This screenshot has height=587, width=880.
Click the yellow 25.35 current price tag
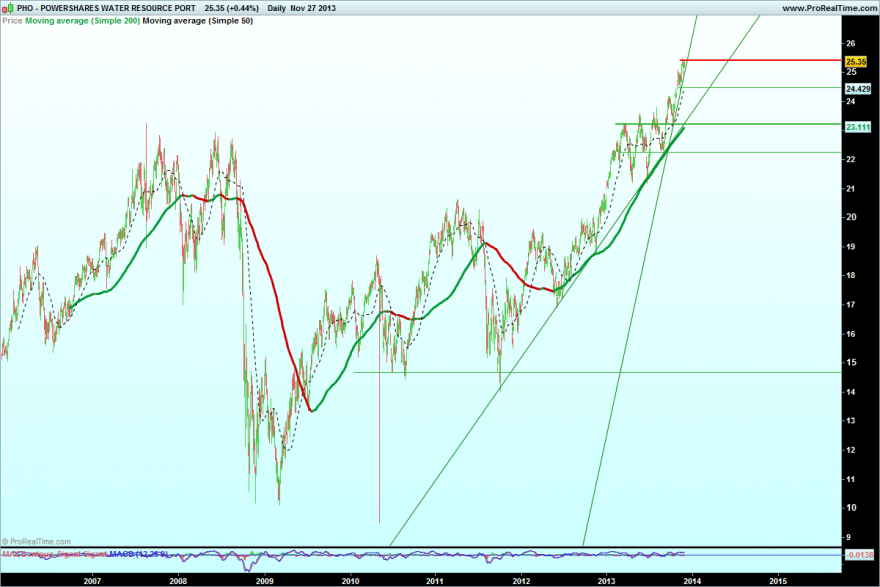point(856,62)
